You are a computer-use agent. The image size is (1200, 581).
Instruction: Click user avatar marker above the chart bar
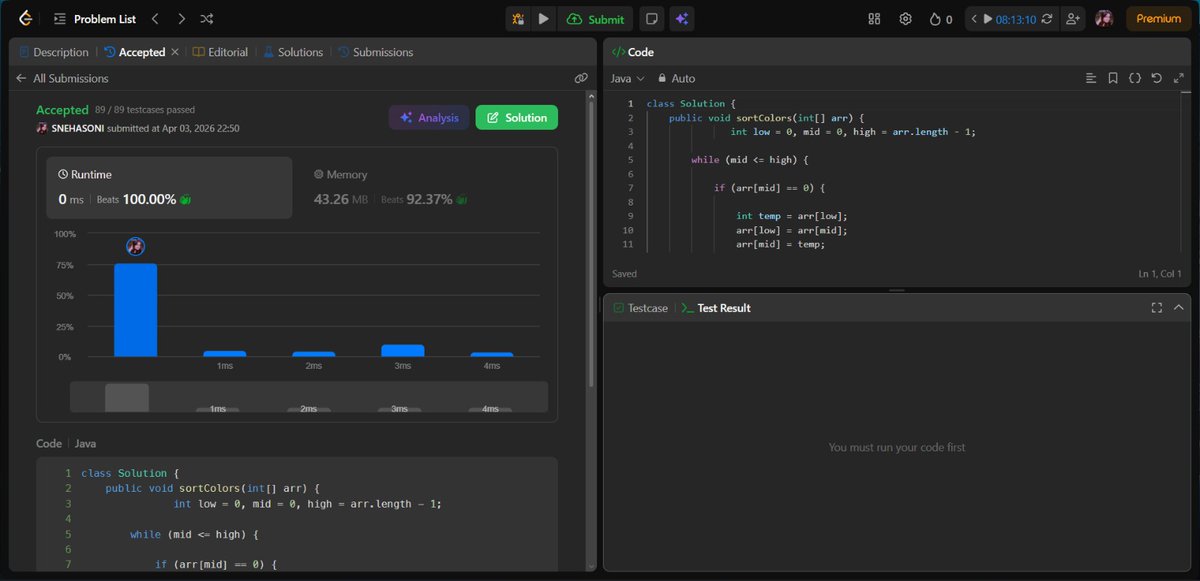[136, 246]
